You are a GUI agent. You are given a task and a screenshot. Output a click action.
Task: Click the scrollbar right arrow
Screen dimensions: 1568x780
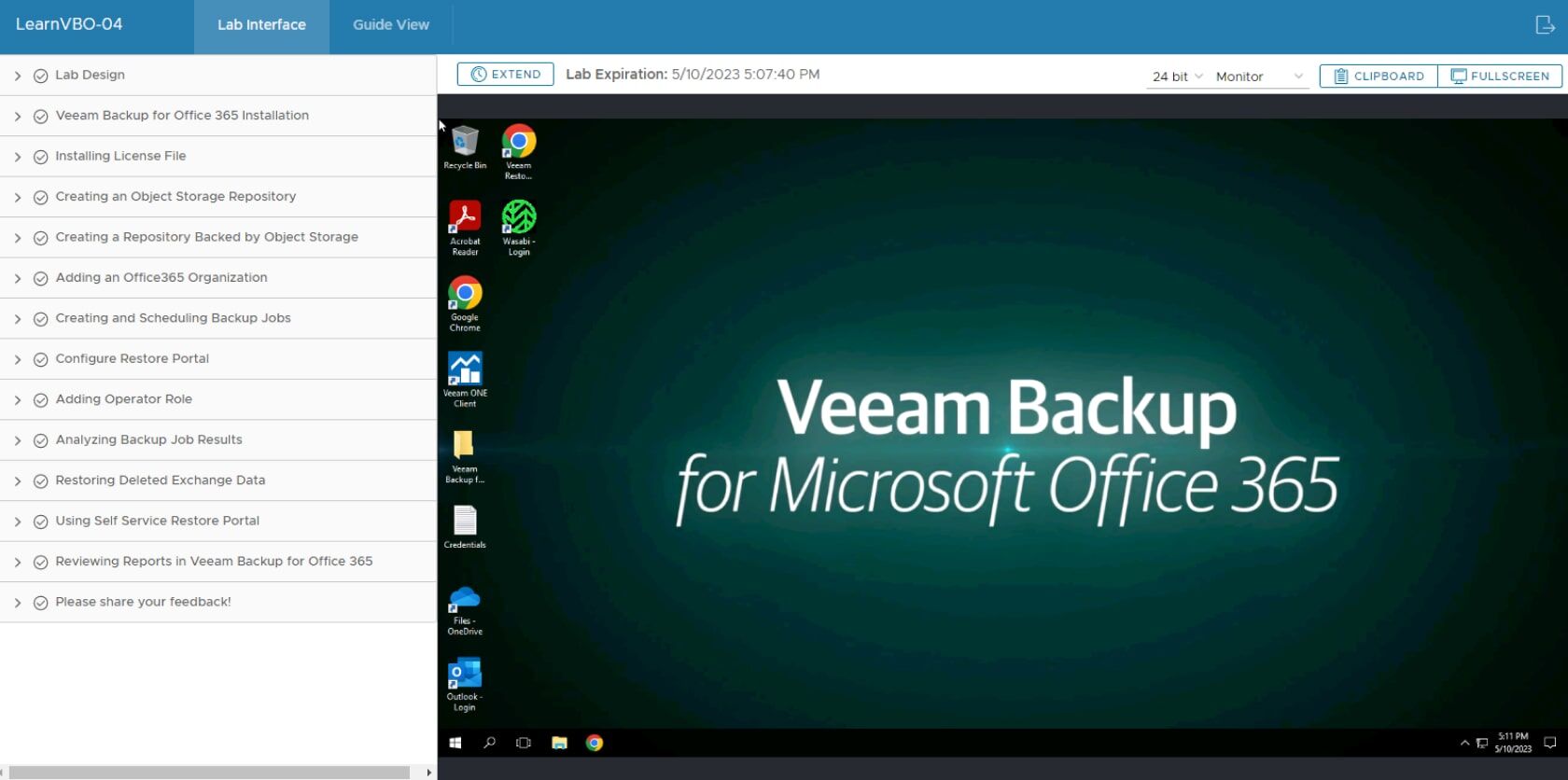click(429, 773)
